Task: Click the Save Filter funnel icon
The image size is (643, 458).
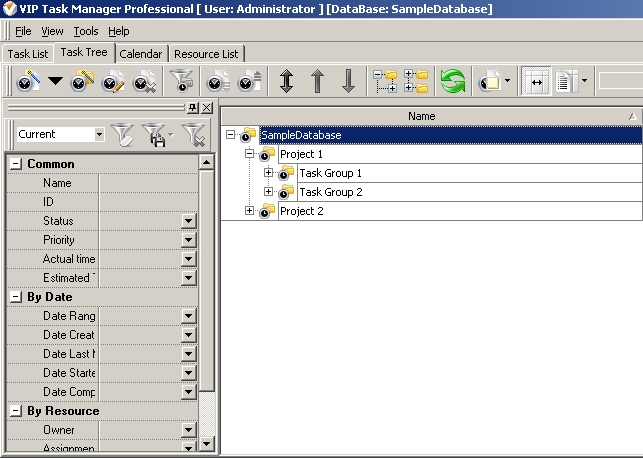Action: point(155,134)
